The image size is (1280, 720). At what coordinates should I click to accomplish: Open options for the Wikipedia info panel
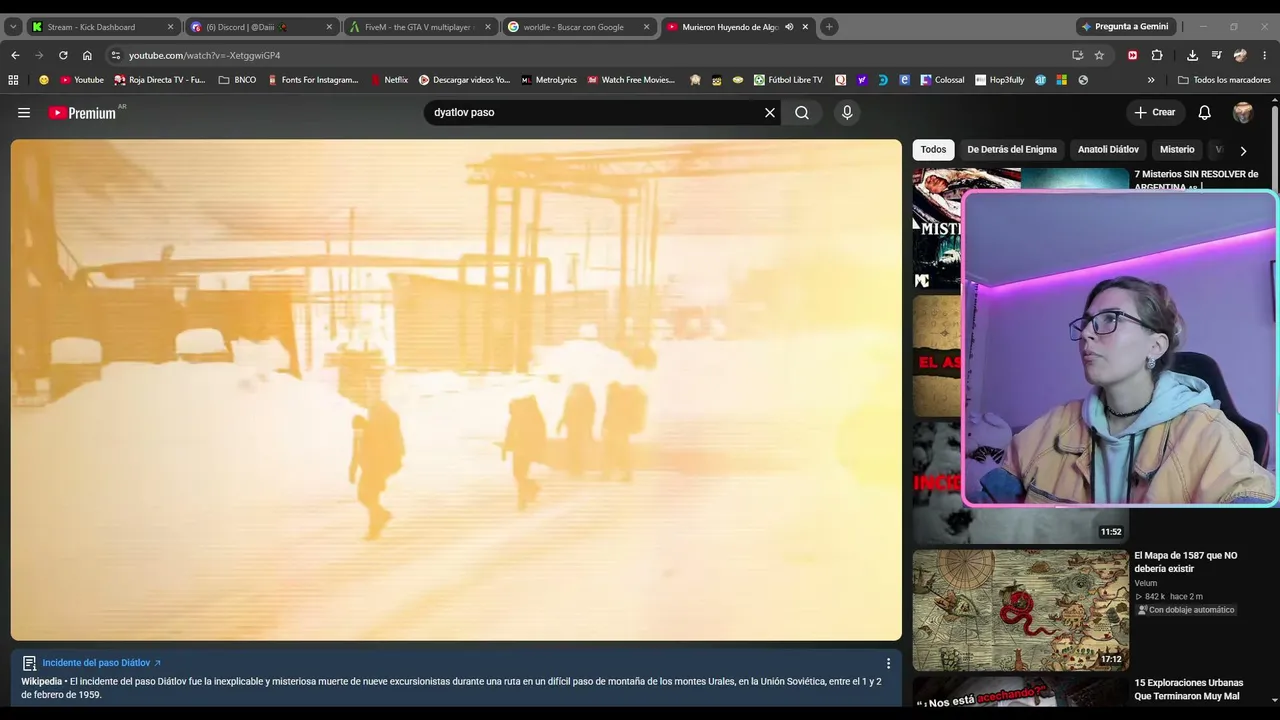click(888, 663)
